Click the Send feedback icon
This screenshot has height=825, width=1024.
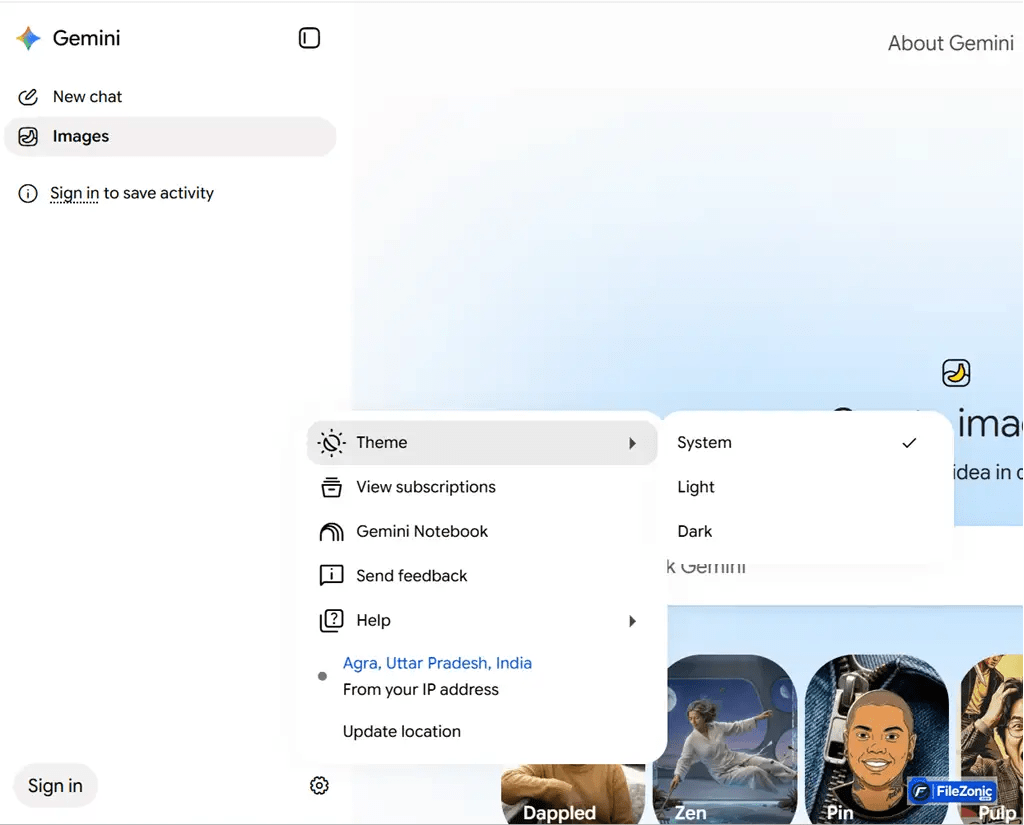pos(331,575)
